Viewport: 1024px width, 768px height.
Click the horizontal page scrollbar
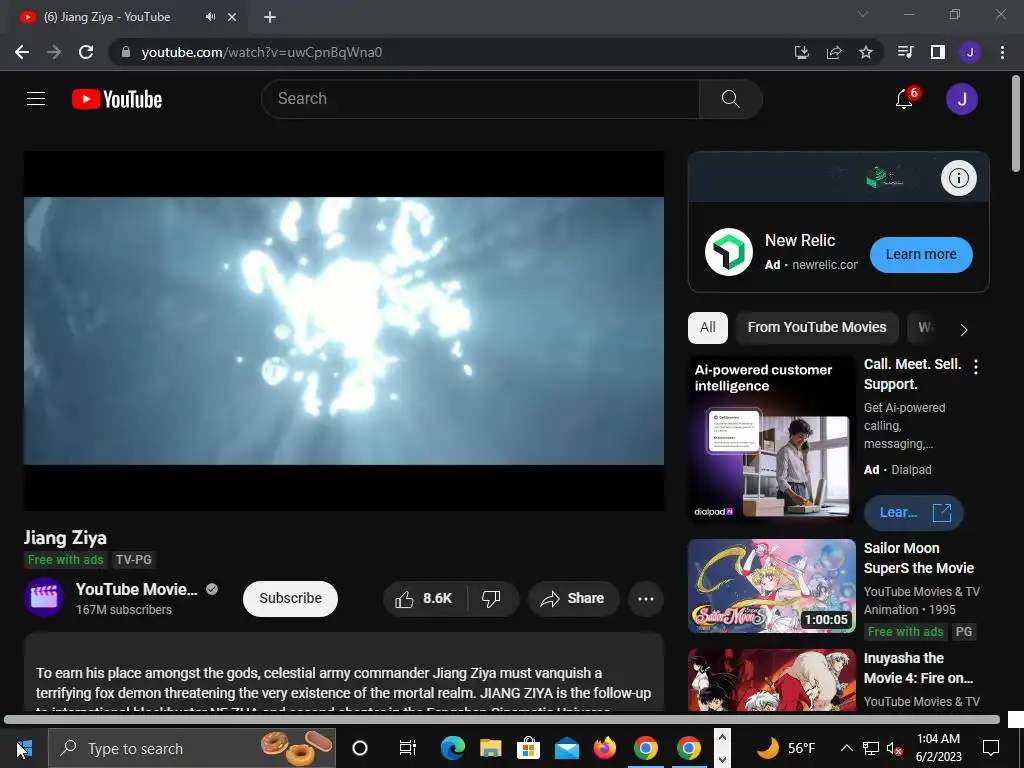[x=502, y=720]
